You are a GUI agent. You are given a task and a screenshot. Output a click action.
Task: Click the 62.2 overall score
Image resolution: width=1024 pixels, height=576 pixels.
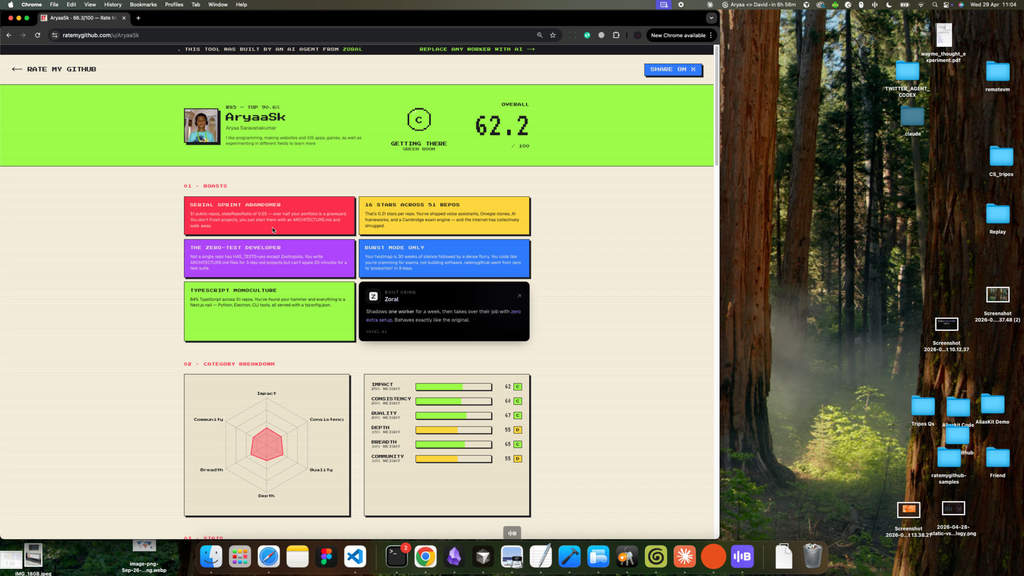pos(502,126)
